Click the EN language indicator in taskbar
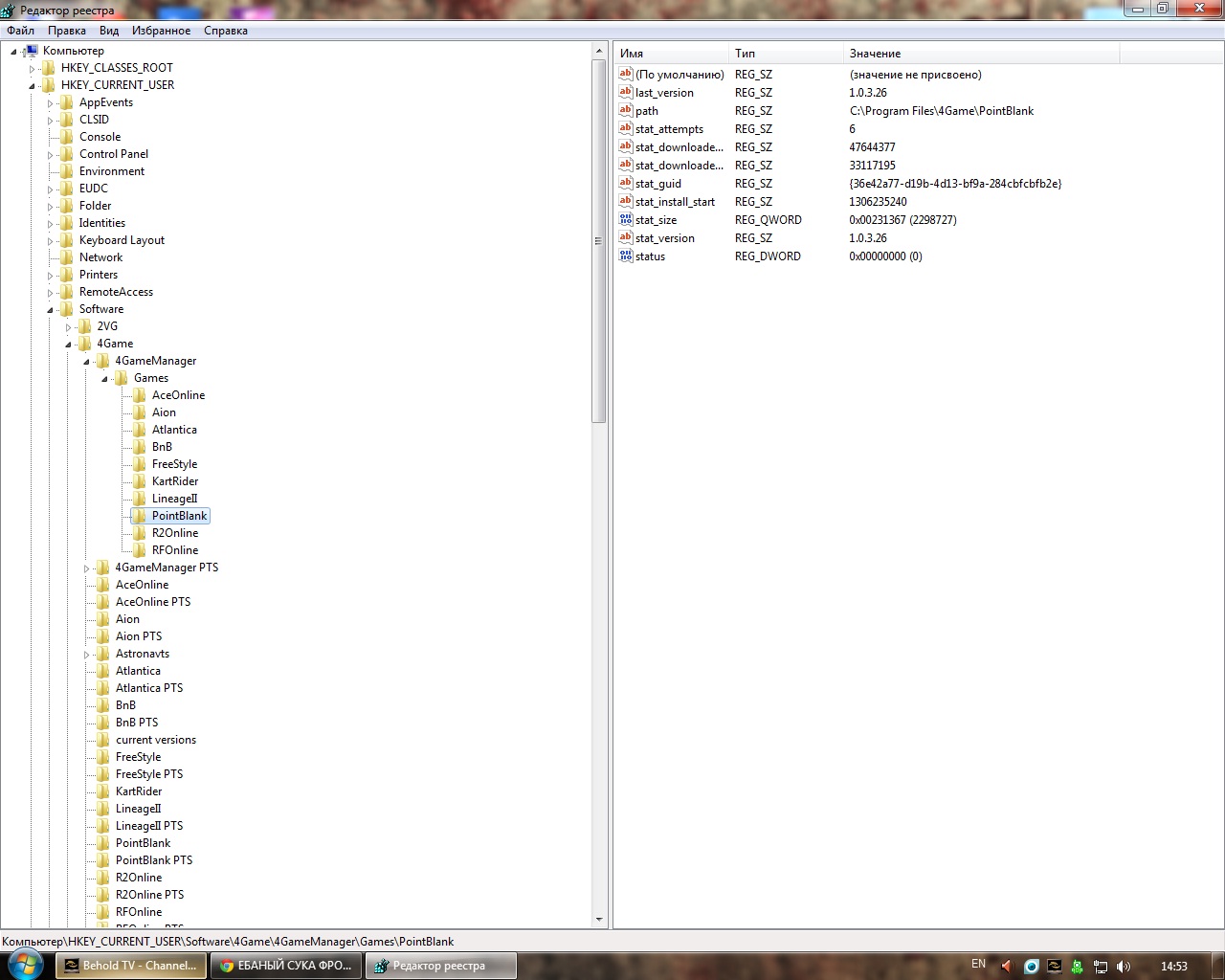 (978, 964)
